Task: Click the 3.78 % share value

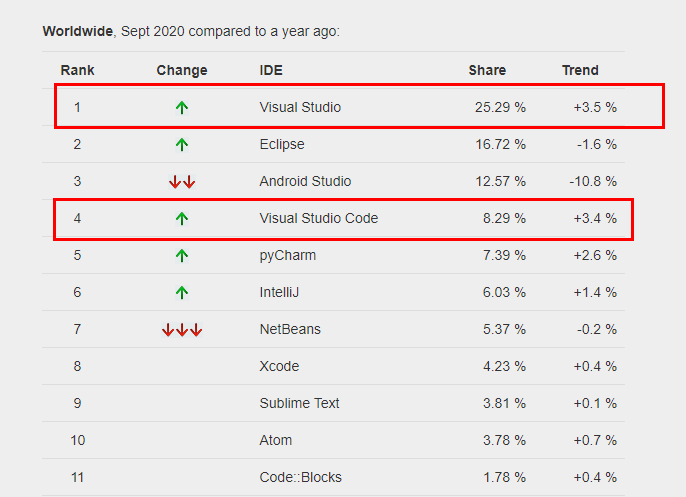Action: point(504,440)
